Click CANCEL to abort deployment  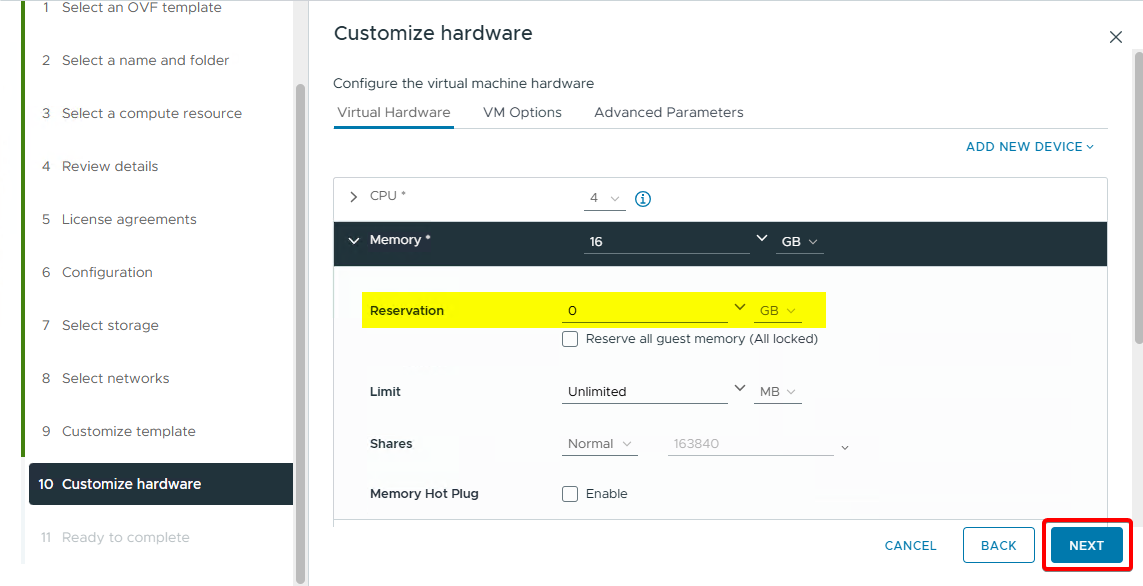pos(910,546)
